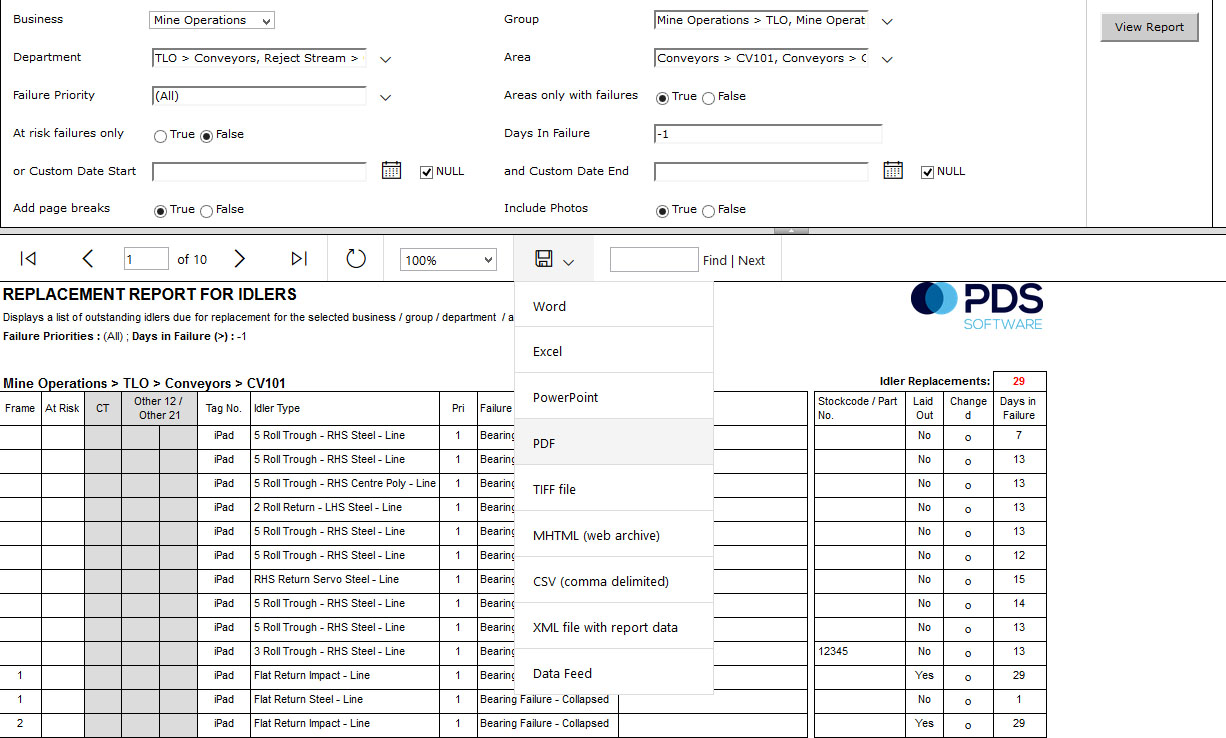This screenshot has height=738, width=1226.
Task: Click the '3 Roll Trough - RHS Steel - Line' cell
Action: pyautogui.click(x=345, y=651)
